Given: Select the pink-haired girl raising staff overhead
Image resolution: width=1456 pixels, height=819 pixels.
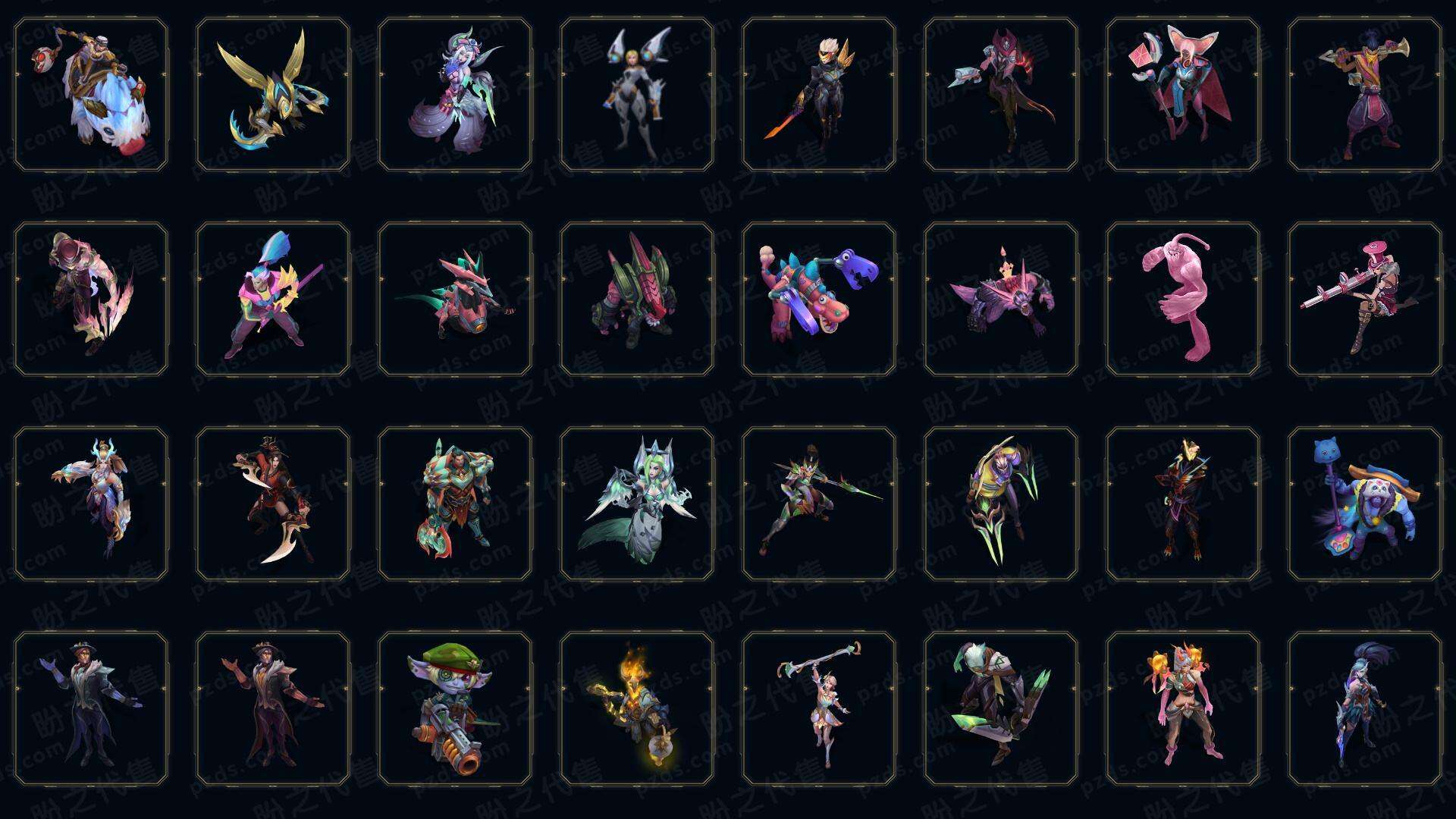Looking at the screenshot, I should pos(819,708).
